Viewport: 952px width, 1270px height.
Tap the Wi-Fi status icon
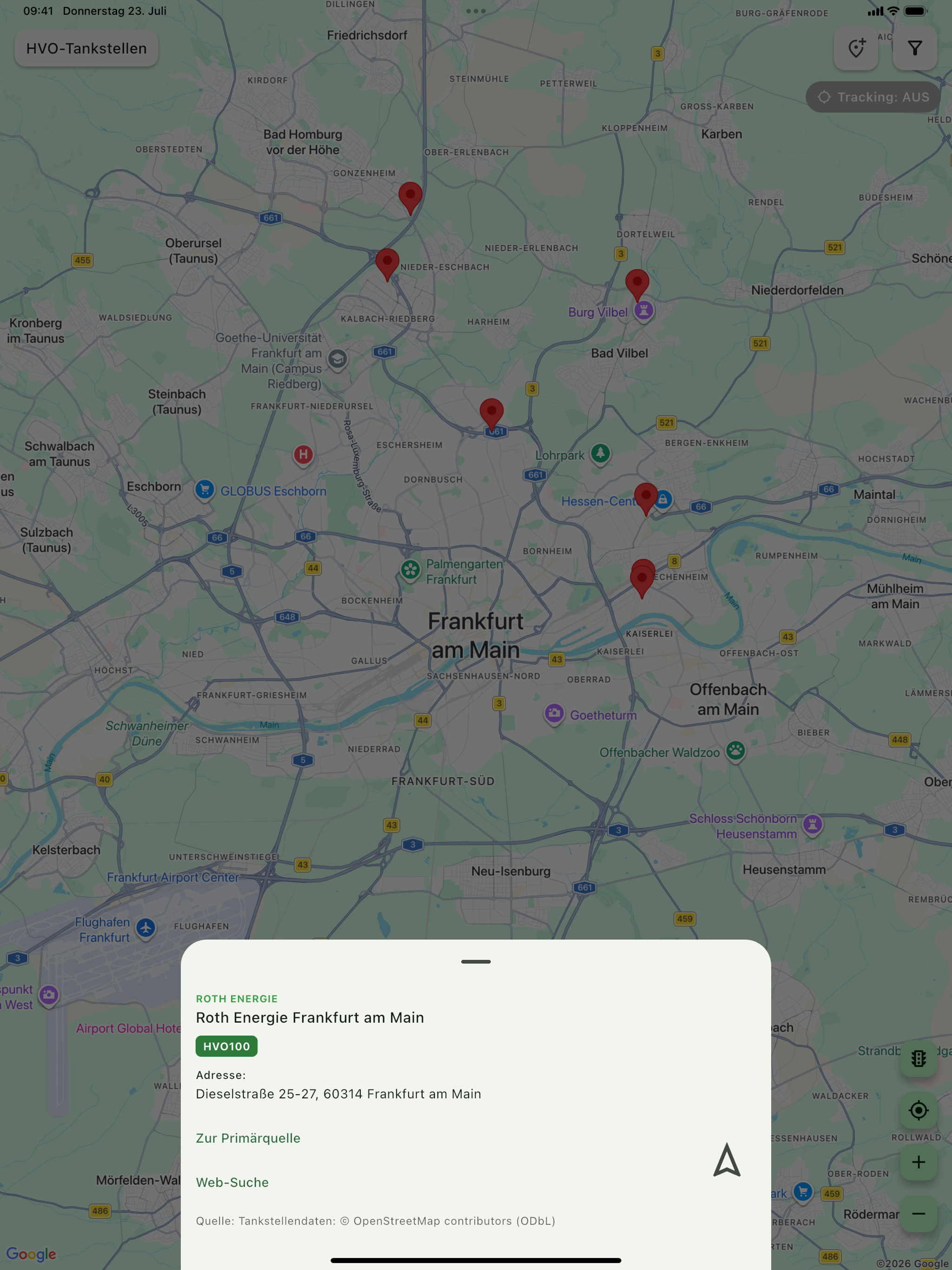tap(893, 11)
